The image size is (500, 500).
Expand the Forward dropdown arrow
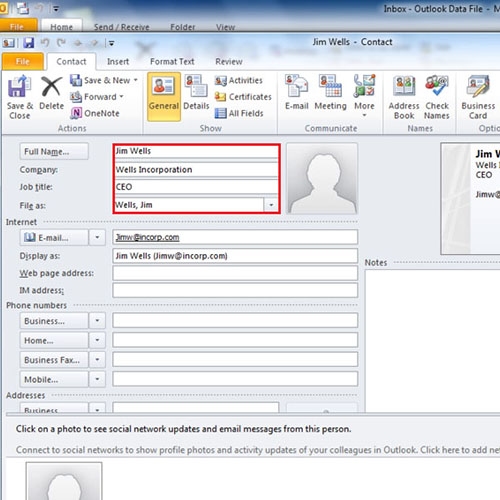[x=122, y=97]
